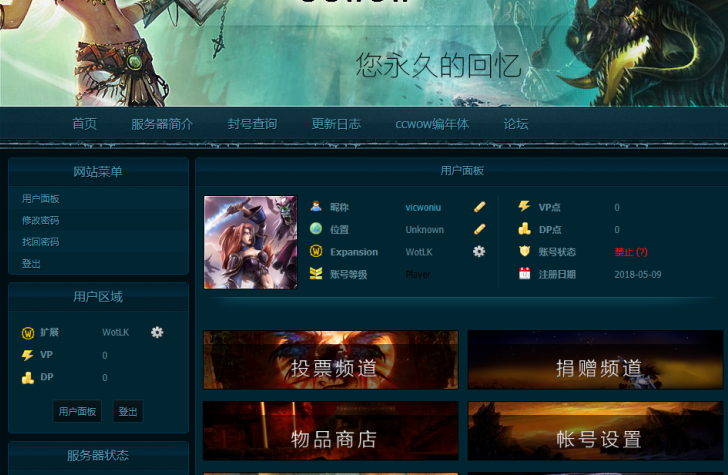
Task: Click the 网站菜单 panel header
Action: tap(98, 172)
